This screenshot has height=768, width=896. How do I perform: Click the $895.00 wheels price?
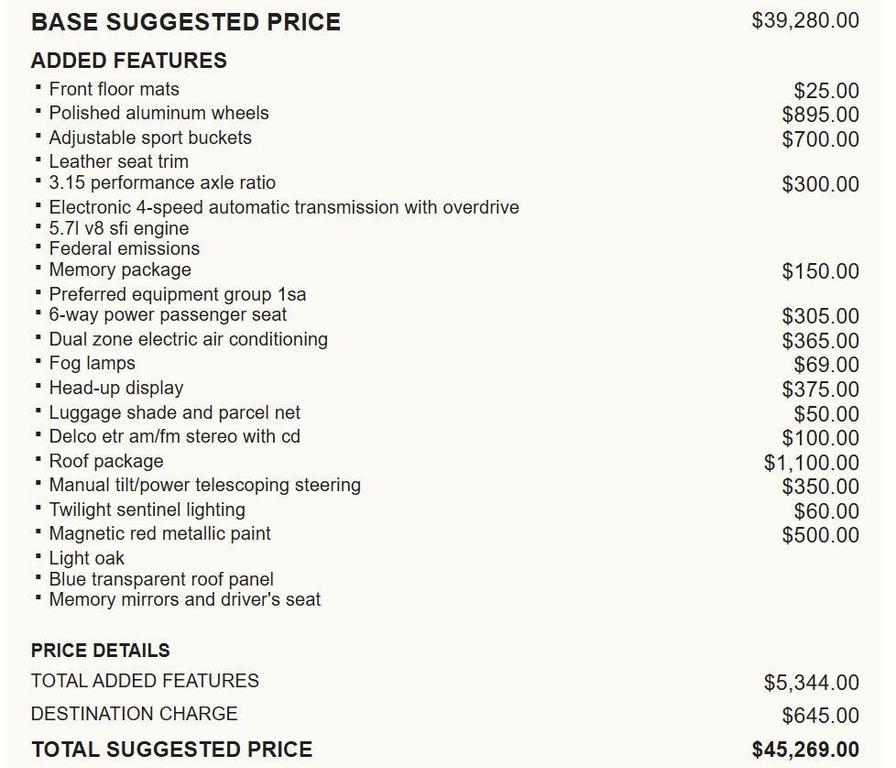[820, 116]
